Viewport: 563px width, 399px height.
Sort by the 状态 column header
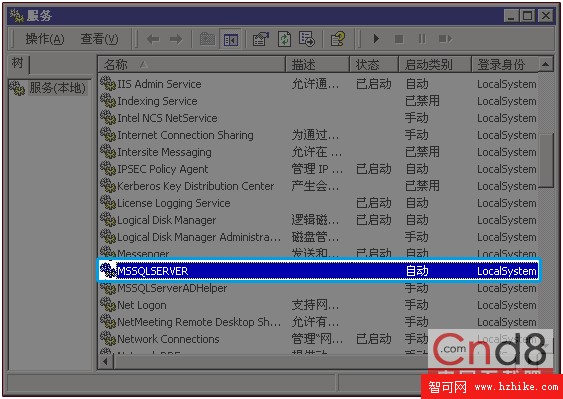pyautogui.click(x=374, y=65)
